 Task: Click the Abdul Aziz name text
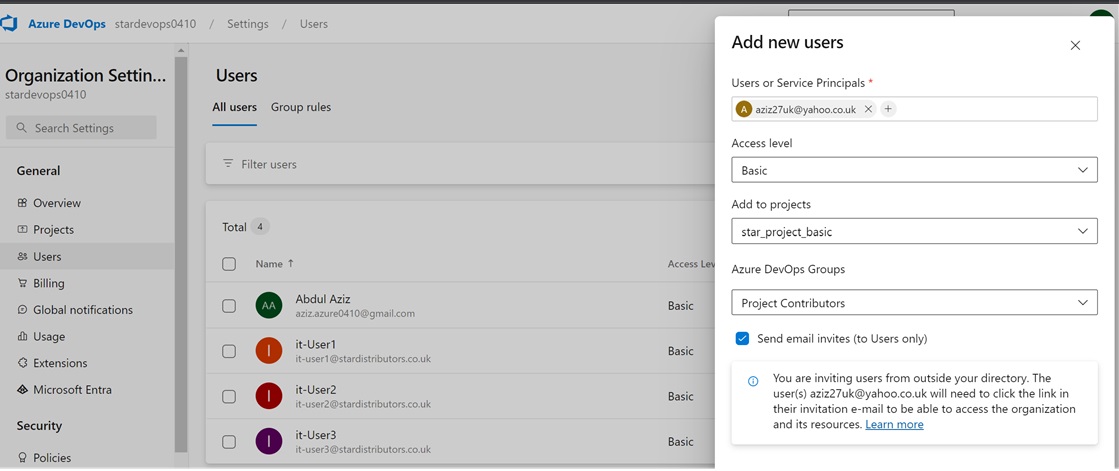pyautogui.click(x=323, y=299)
